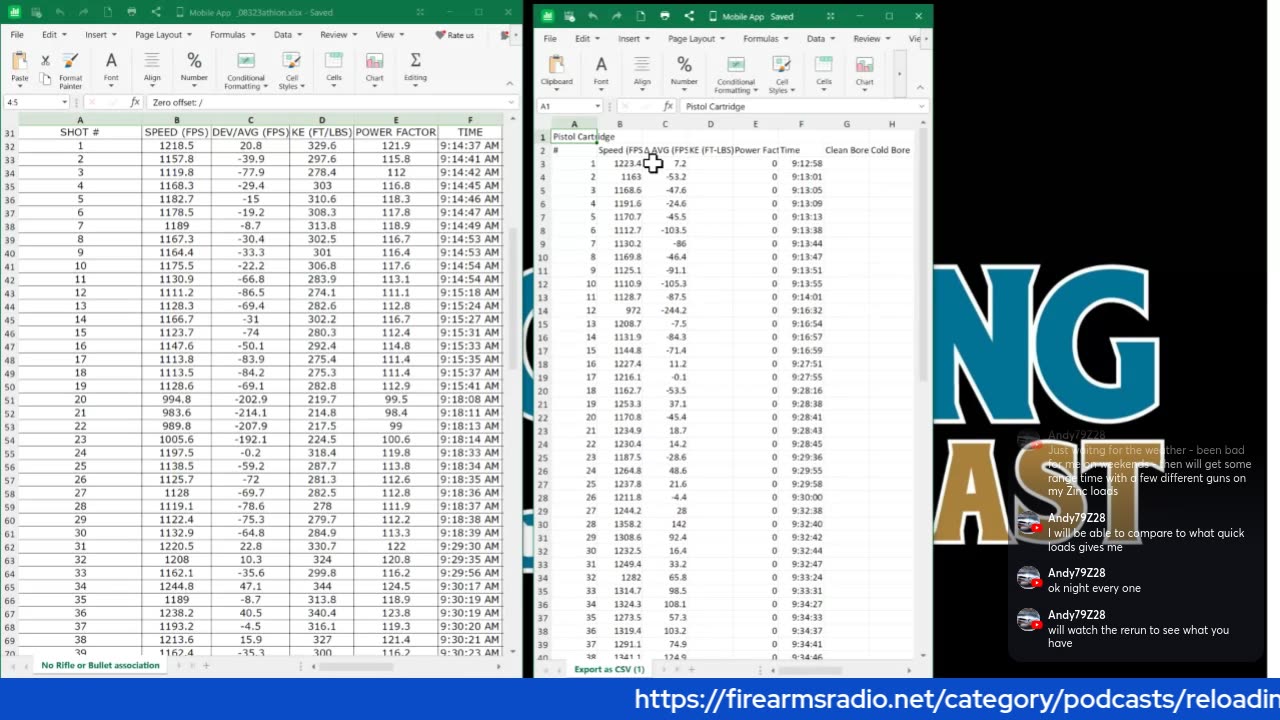Click Print icon in right window title bar
Image resolution: width=1280 pixels, height=720 pixels.
(665, 16)
